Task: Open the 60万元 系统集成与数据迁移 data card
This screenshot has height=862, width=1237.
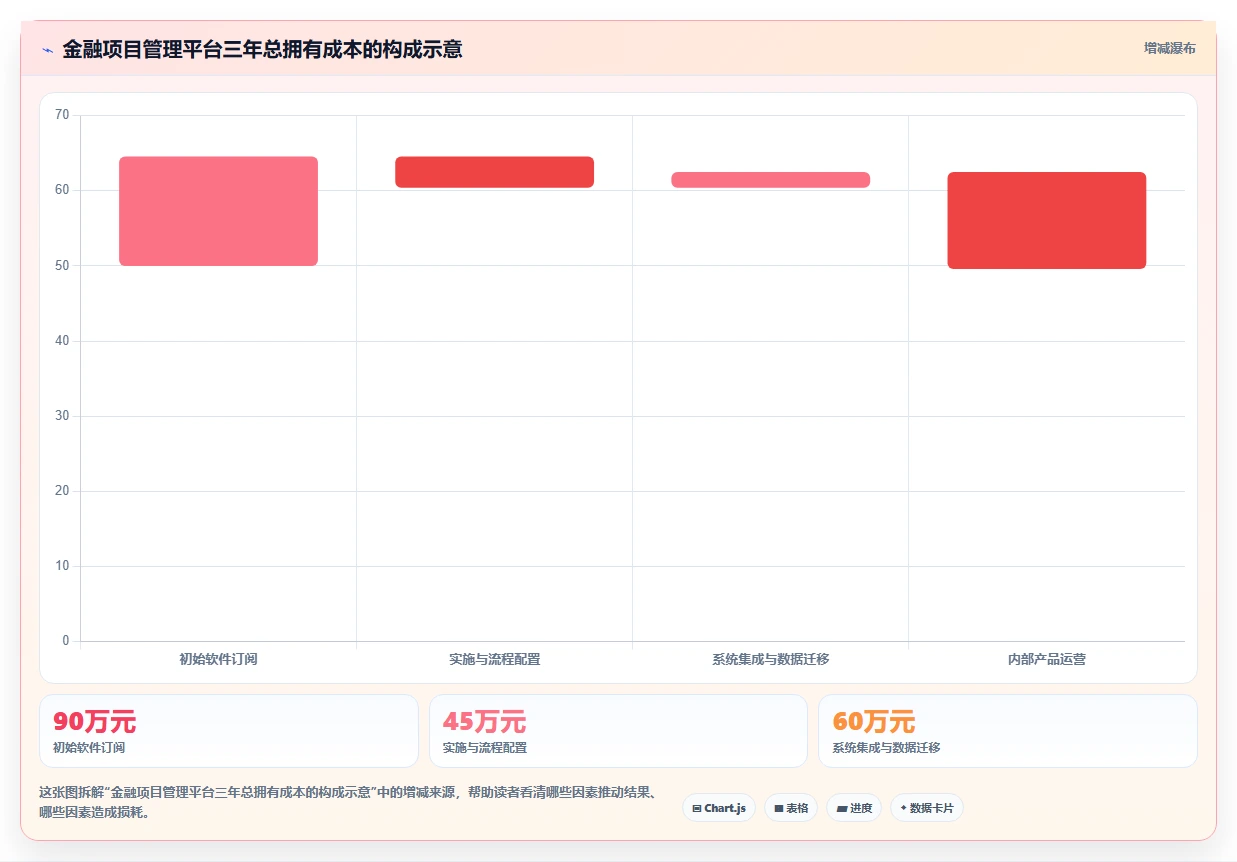Action: coord(1008,731)
